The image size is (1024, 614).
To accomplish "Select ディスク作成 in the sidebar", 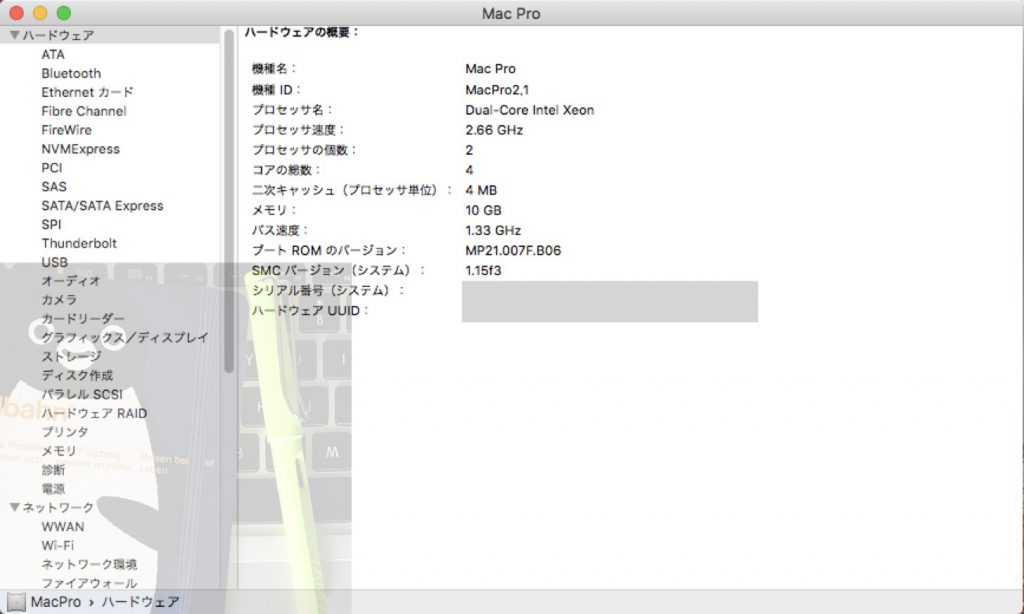I will click(77, 376).
